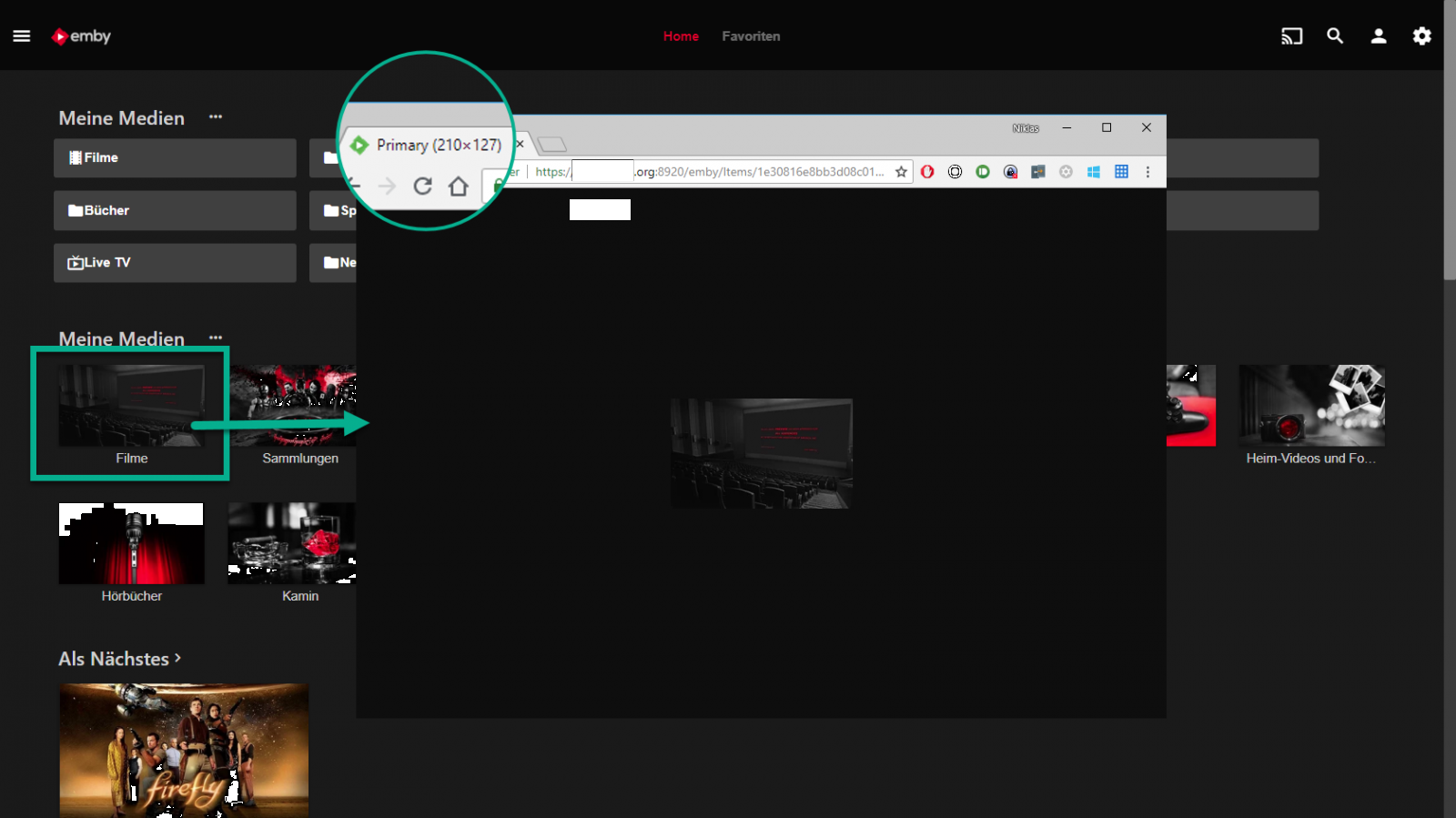
Task: Switch to the Favoriten tab
Action: pyautogui.click(x=751, y=36)
